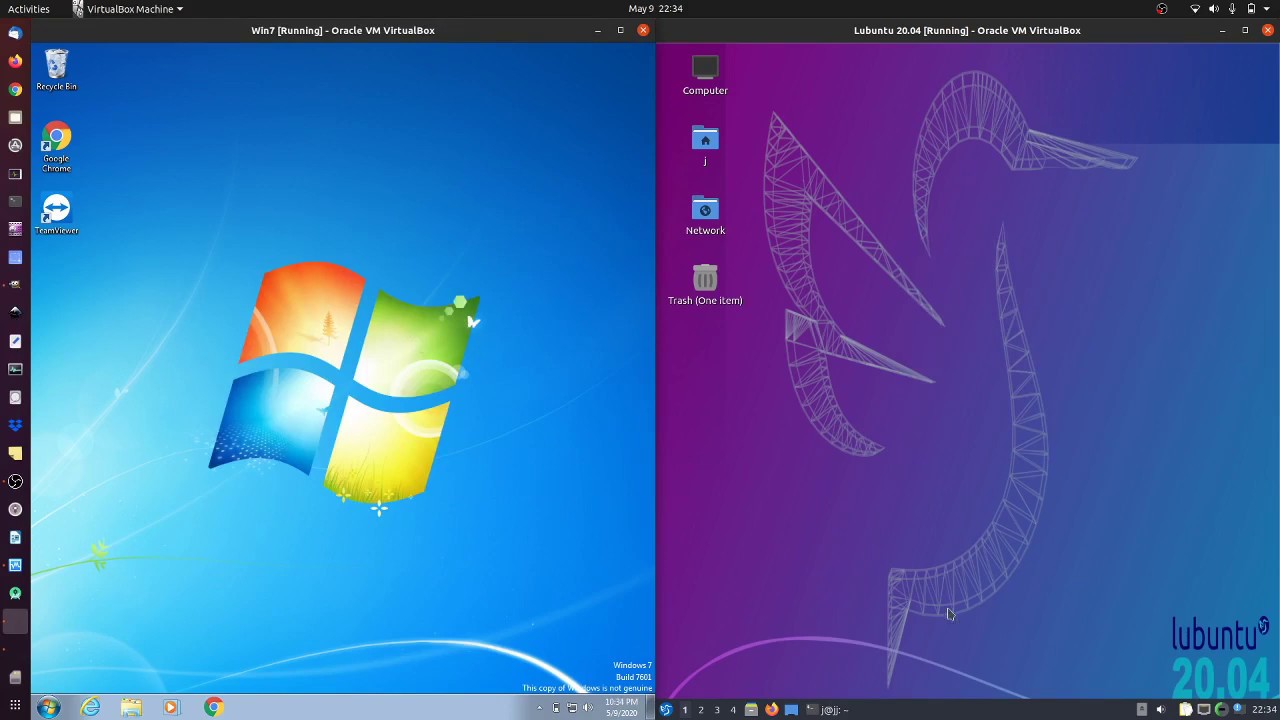This screenshot has height=720, width=1280.
Task: Select j@jj terminal task in Lubuntu panel
Action: pyautogui.click(x=828, y=709)
